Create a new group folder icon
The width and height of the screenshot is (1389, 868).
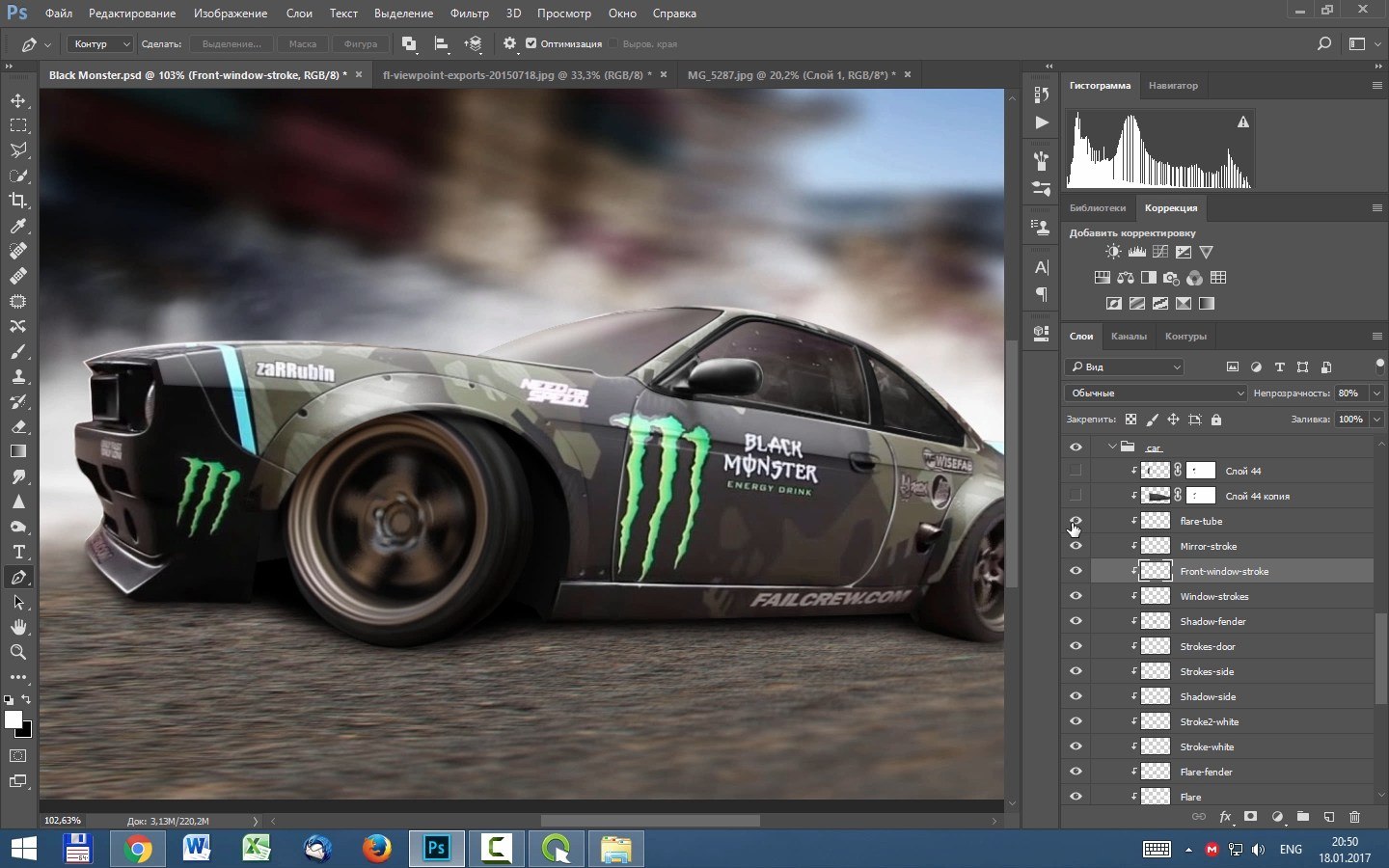click(x=1302, y=817)
